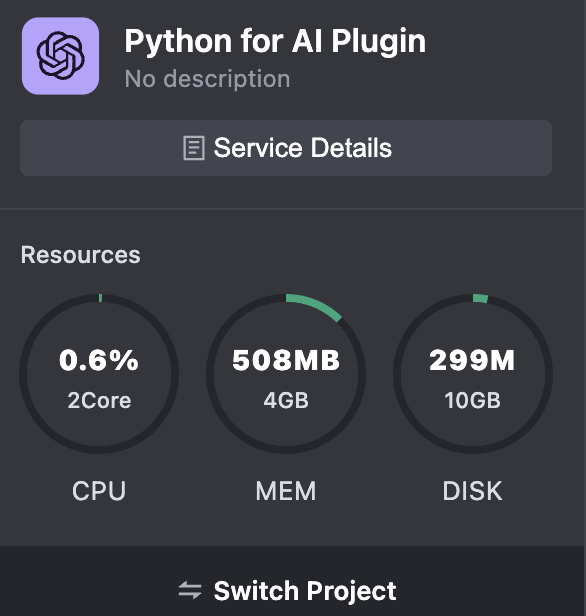Click the document icon beside Service Details

point(194,148)
